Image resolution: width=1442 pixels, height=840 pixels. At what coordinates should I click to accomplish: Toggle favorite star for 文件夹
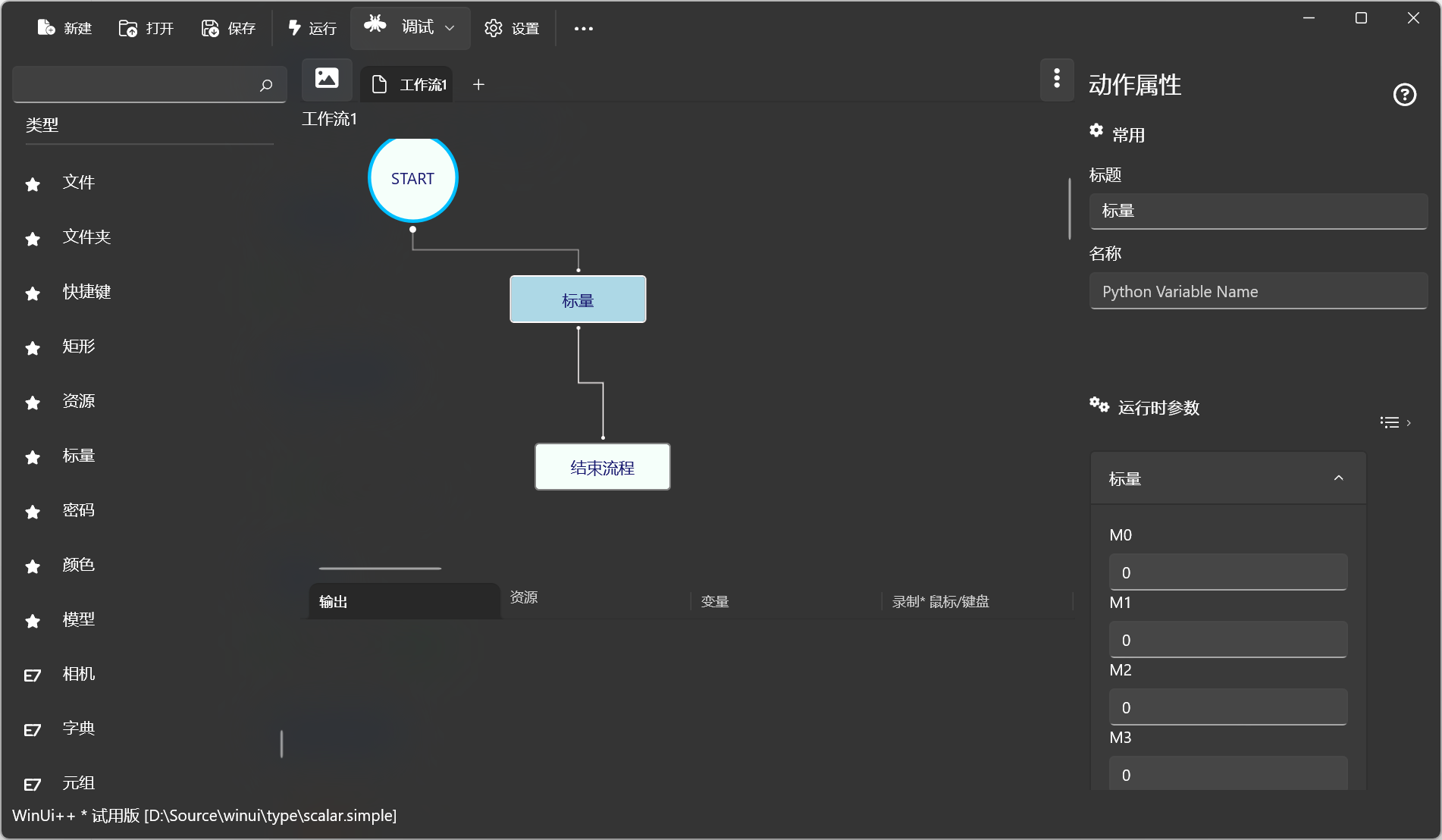tap(33, 239)
